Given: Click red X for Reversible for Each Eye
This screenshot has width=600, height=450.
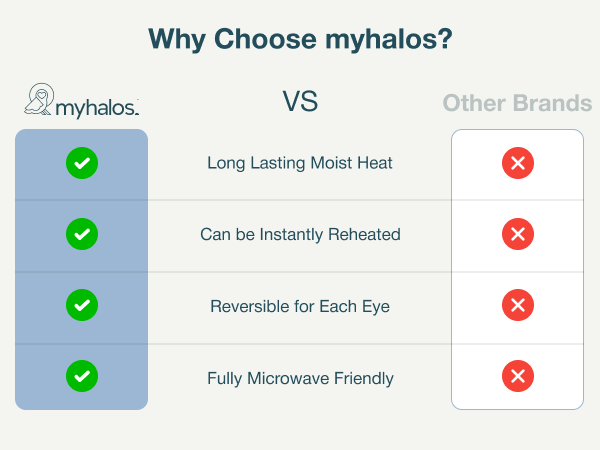Looking at the screenshot, I should (x=518, y=305).
